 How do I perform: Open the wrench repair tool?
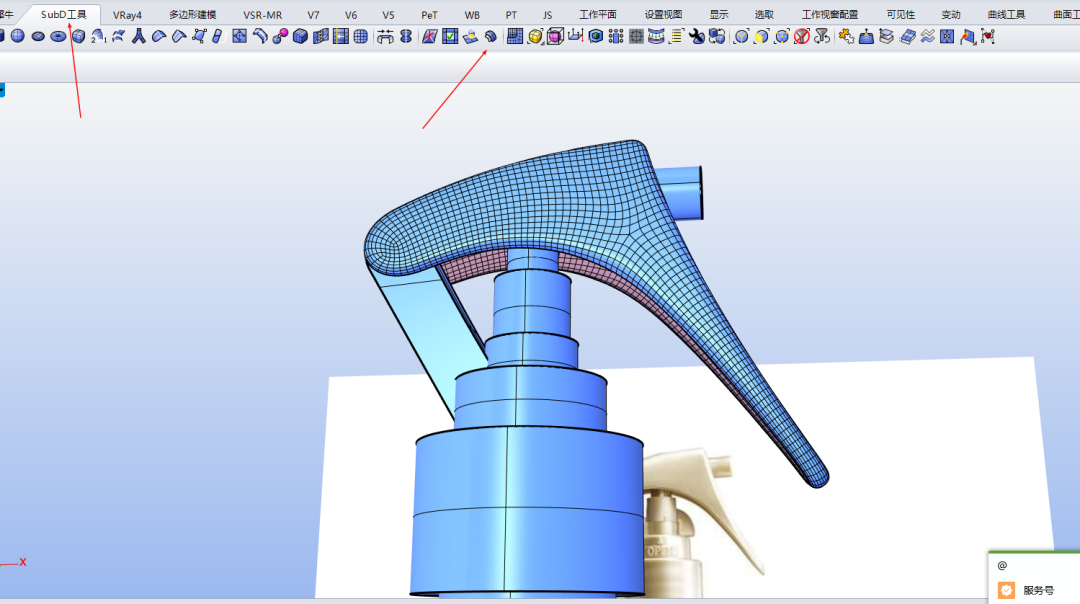pyautogui.click(x=696, y=37)
